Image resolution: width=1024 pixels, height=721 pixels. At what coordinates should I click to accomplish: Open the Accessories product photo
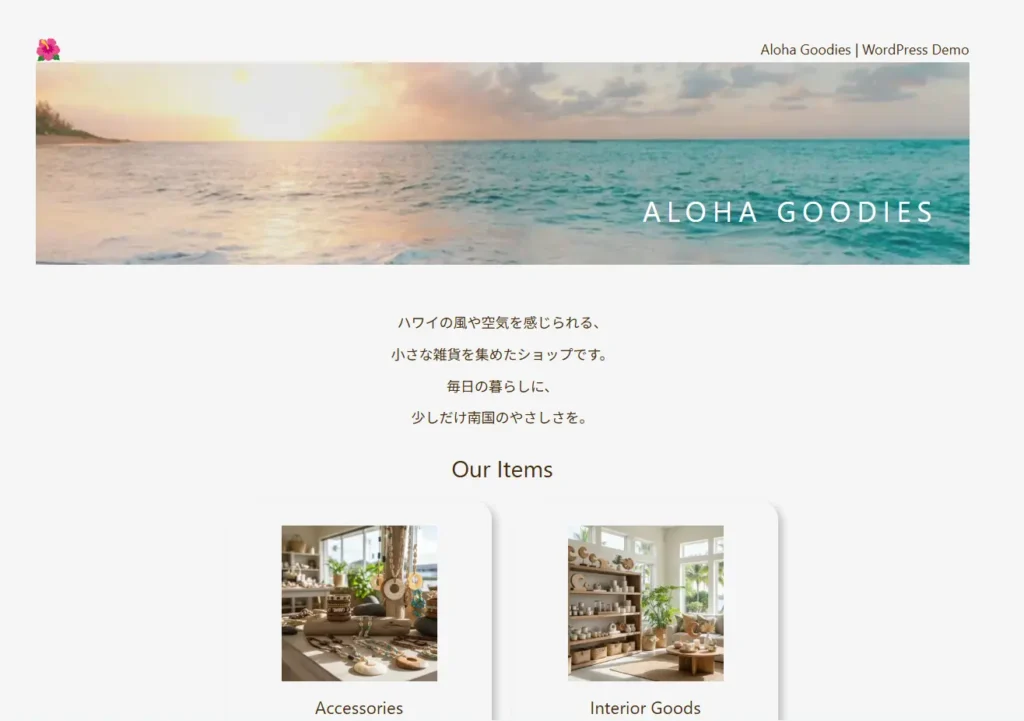click(359, 603)
